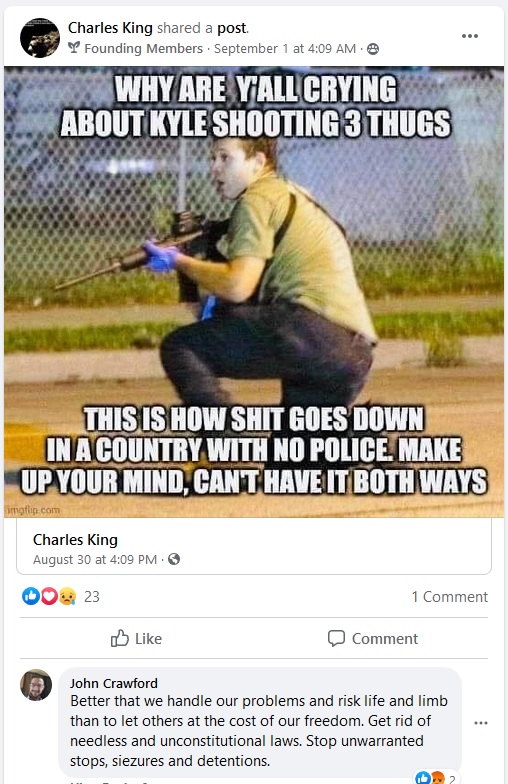
Task: Click Charles King's profile avatar at top
Action: pyautogui.click(x=40, y=38)
